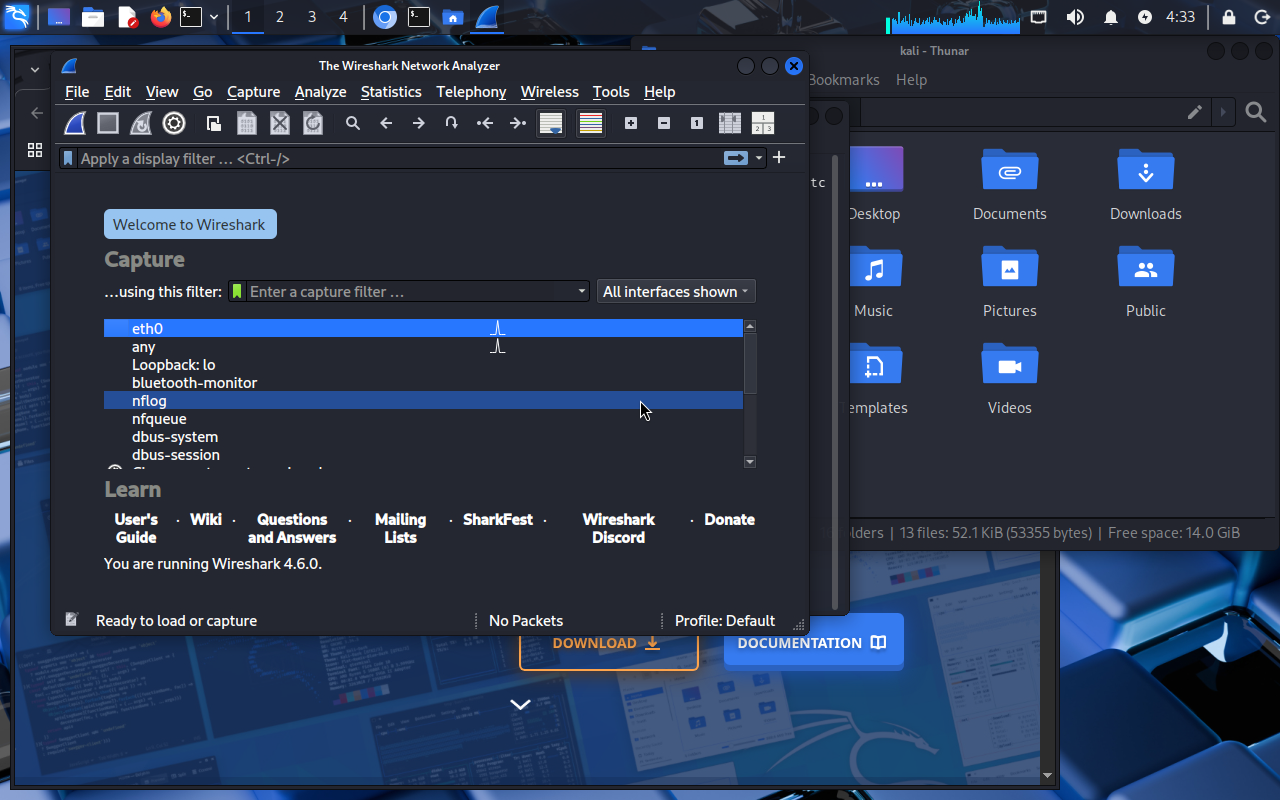Click the interface list vertical scrollbar
Image resolution: width=1280 pixels, height=800 pixels.
coord(750,365)
